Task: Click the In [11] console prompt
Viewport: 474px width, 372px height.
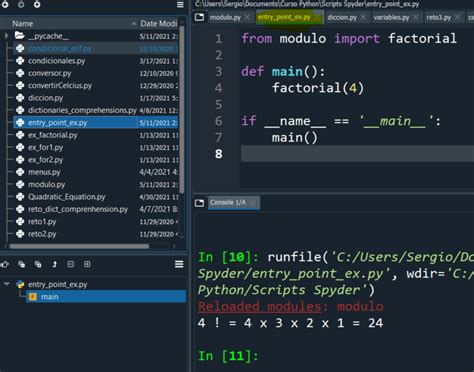Action: point(228,356)
